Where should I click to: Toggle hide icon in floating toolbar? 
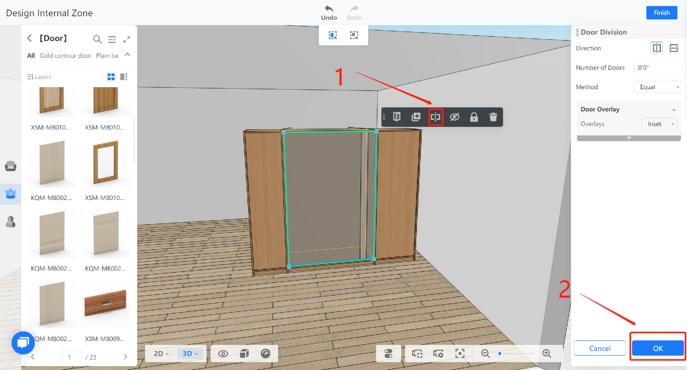[455, 117]
